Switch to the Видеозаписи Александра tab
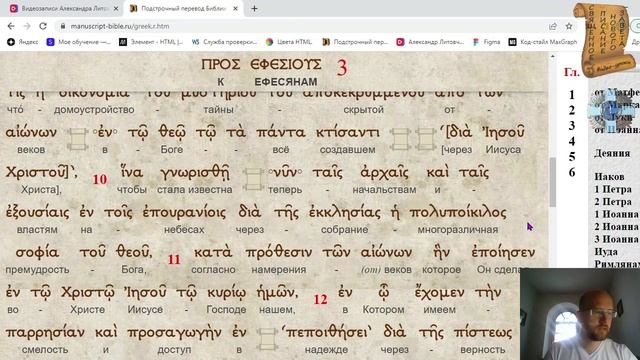The width and height of the screenshot is (640, 360). [x=63, y=8]
